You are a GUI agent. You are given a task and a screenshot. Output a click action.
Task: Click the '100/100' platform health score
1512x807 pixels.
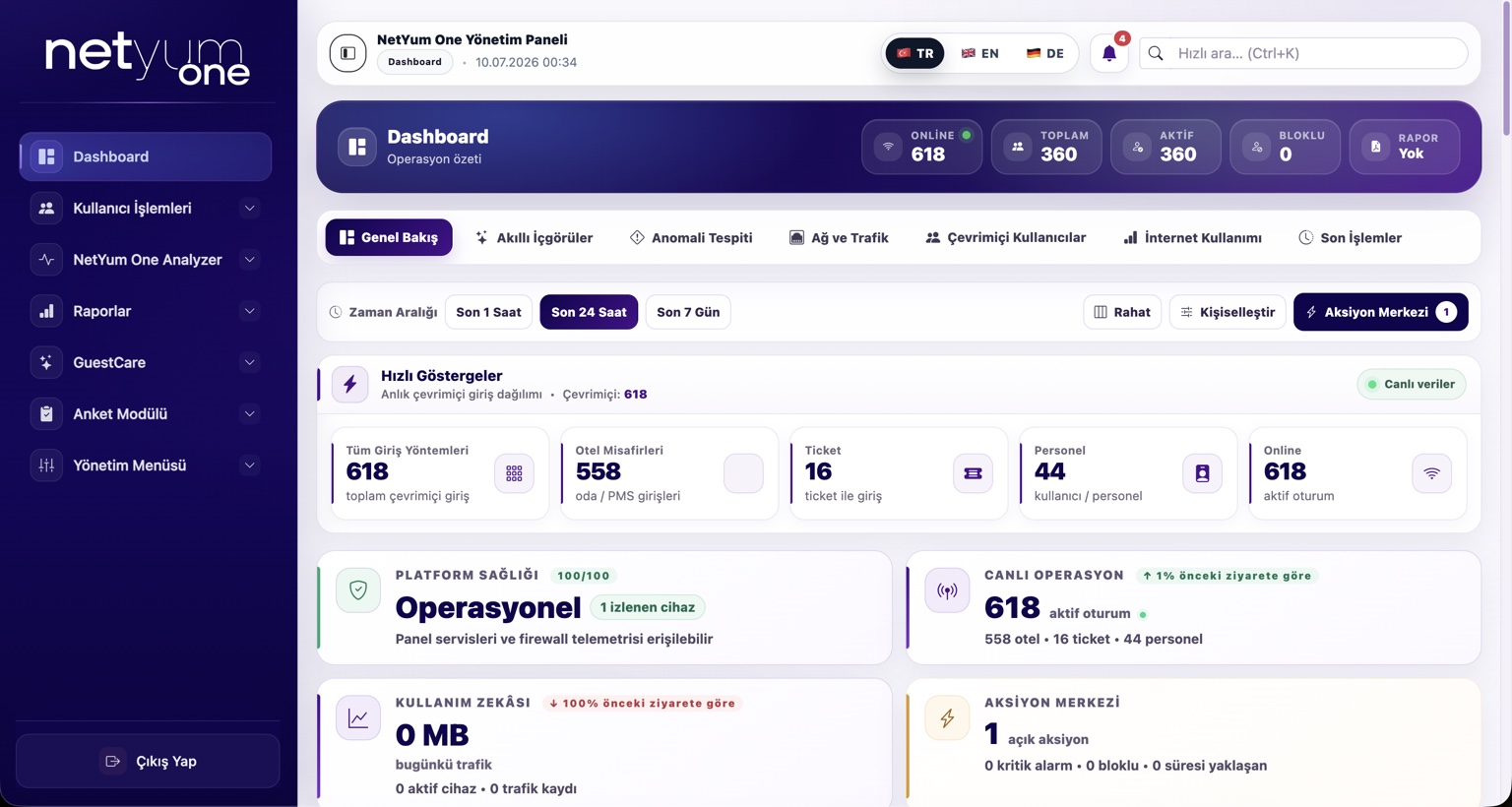coord(584,576)
